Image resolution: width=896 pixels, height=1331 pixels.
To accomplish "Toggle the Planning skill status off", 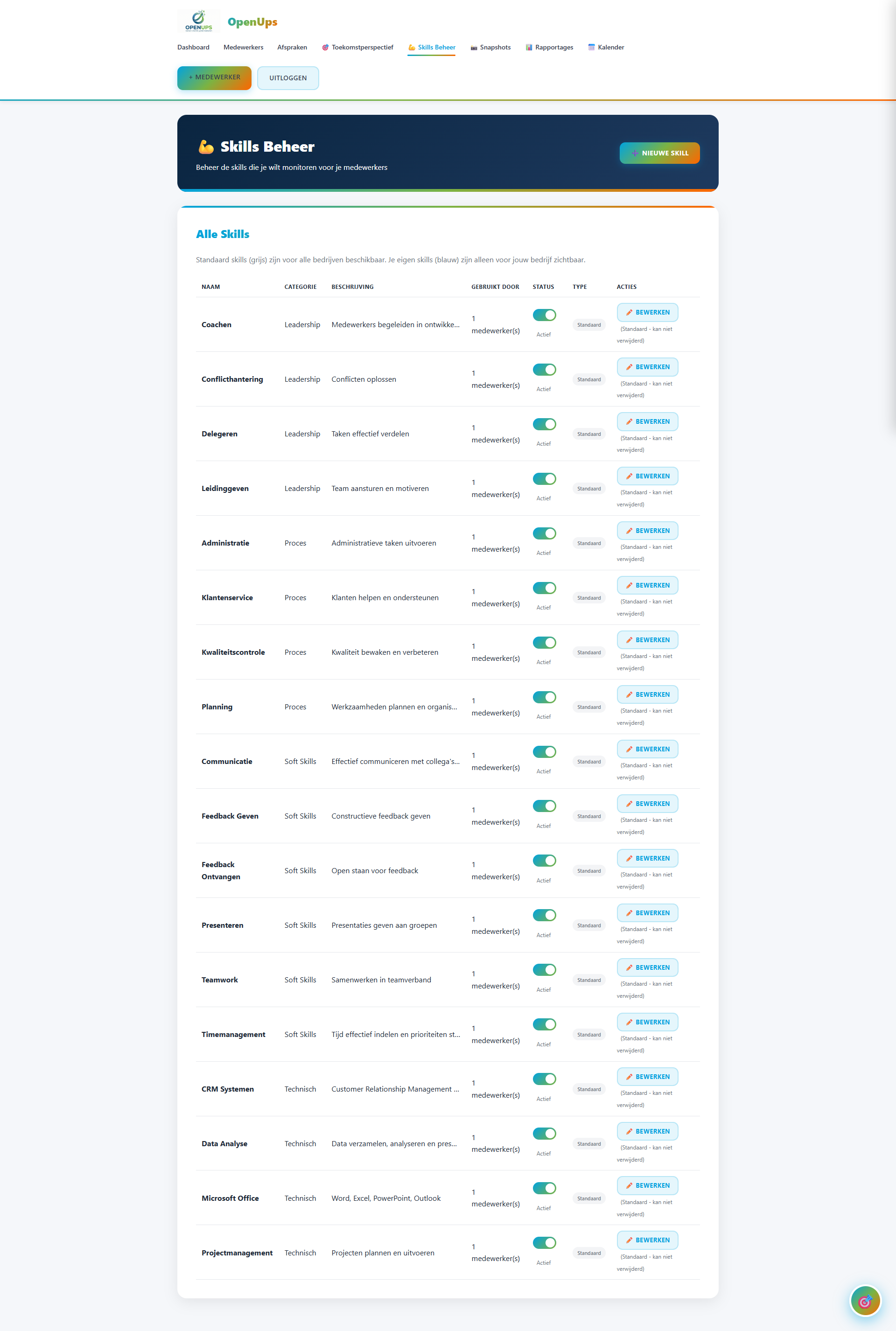I will coord(544,697).
